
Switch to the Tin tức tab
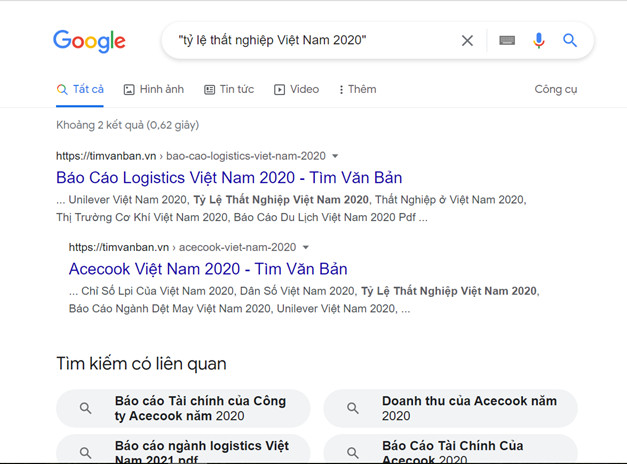pyautogui.click(x=229, y=89)
